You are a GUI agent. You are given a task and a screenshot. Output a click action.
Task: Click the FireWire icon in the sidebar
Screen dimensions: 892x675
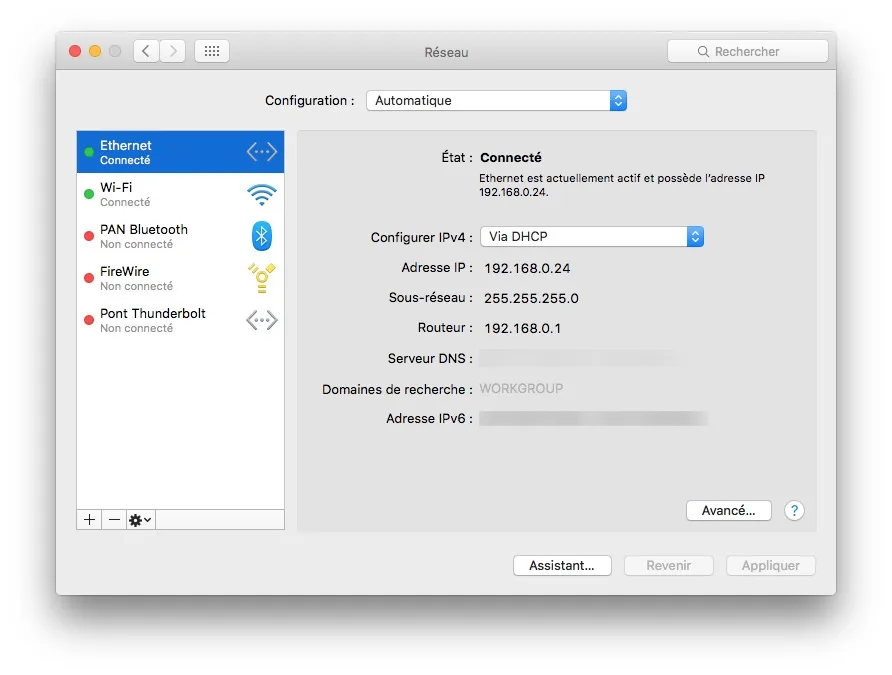tap(260, 278)
